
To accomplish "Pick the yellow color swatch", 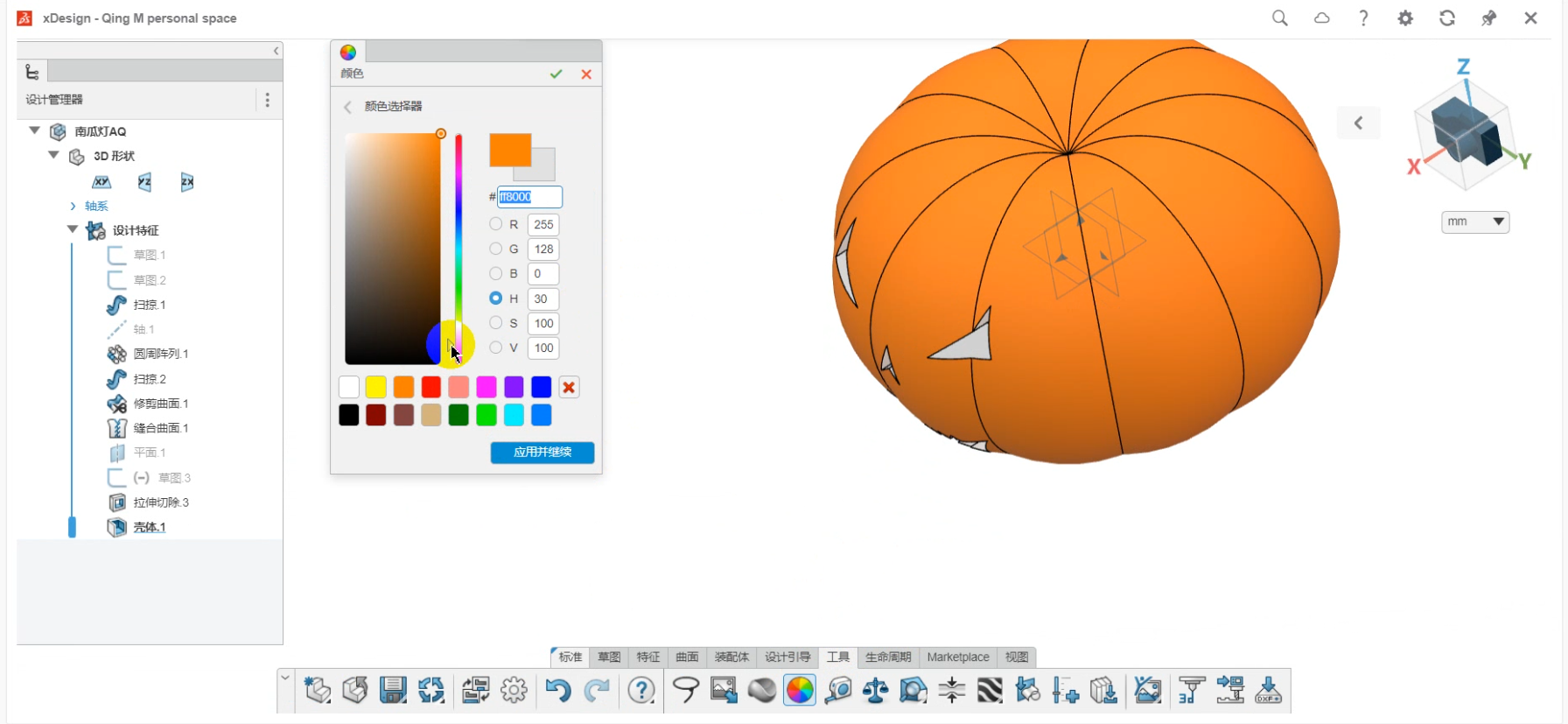I will [376, 387].
